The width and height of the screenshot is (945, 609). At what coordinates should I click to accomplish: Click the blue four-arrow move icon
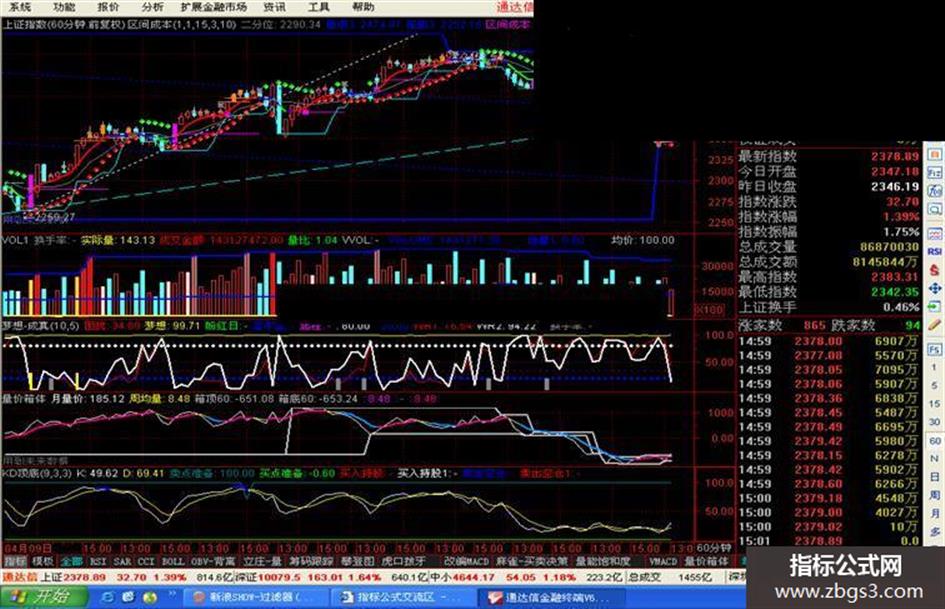click(x=935, y=288)
